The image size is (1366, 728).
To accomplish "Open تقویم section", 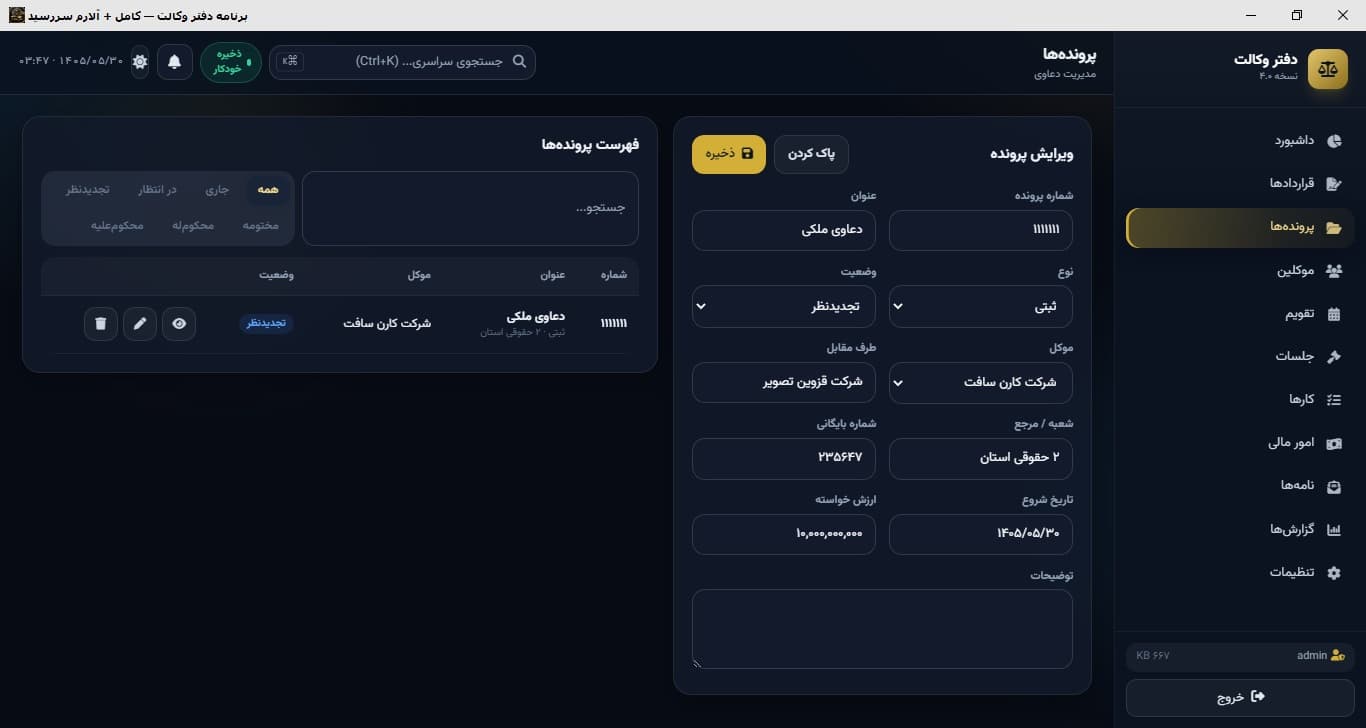I will pyautogui.click(x=1240, y=314).
